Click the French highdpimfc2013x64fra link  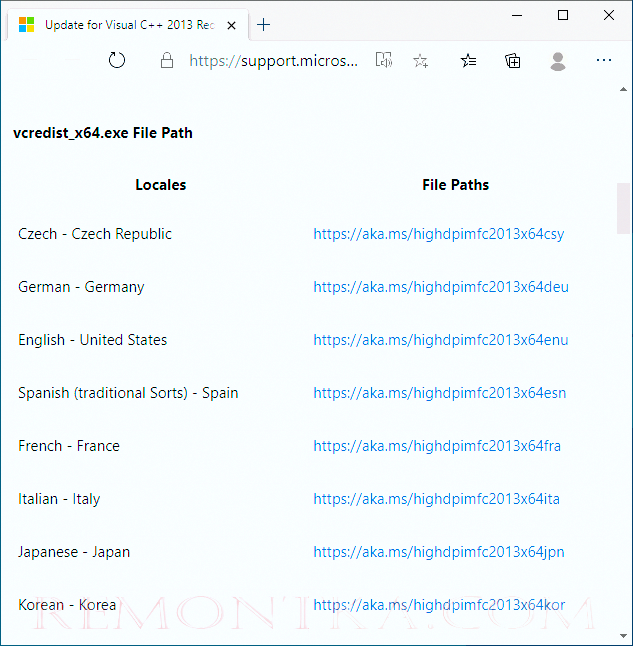(437, 446)
